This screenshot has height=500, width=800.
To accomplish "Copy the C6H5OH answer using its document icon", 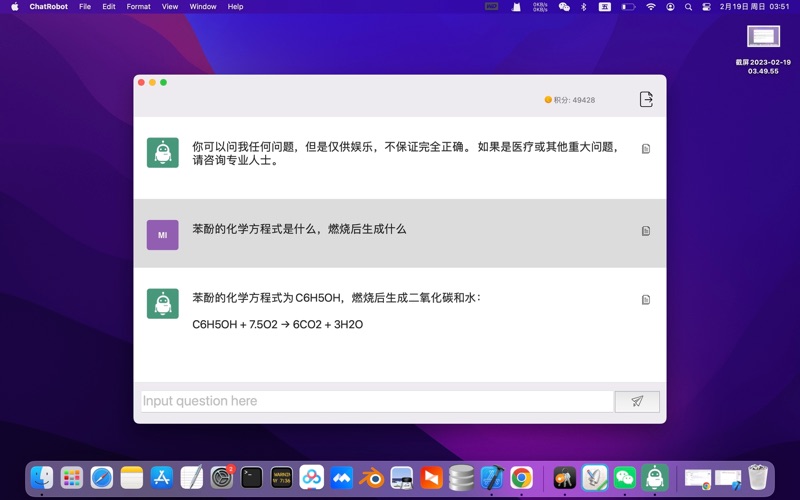I will [645, 299].
